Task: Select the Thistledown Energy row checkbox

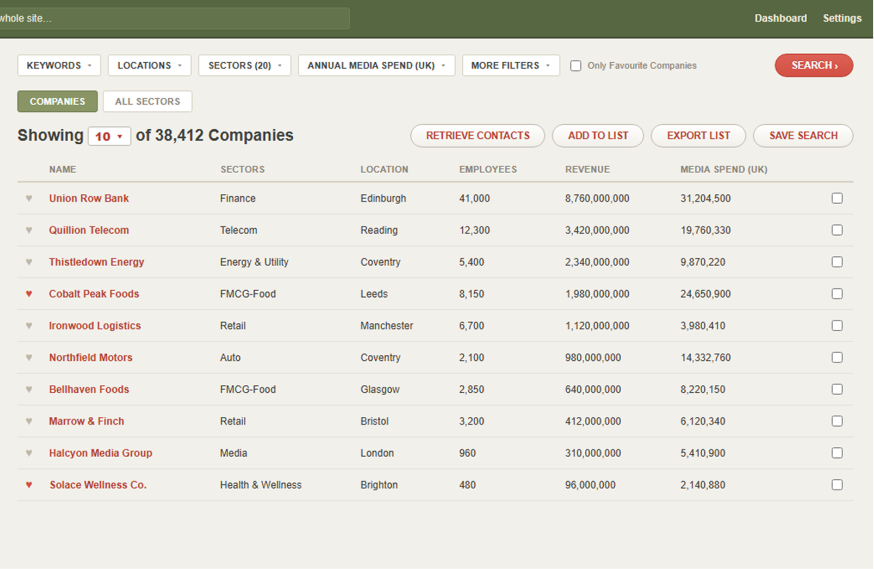Action: point(837,262)
